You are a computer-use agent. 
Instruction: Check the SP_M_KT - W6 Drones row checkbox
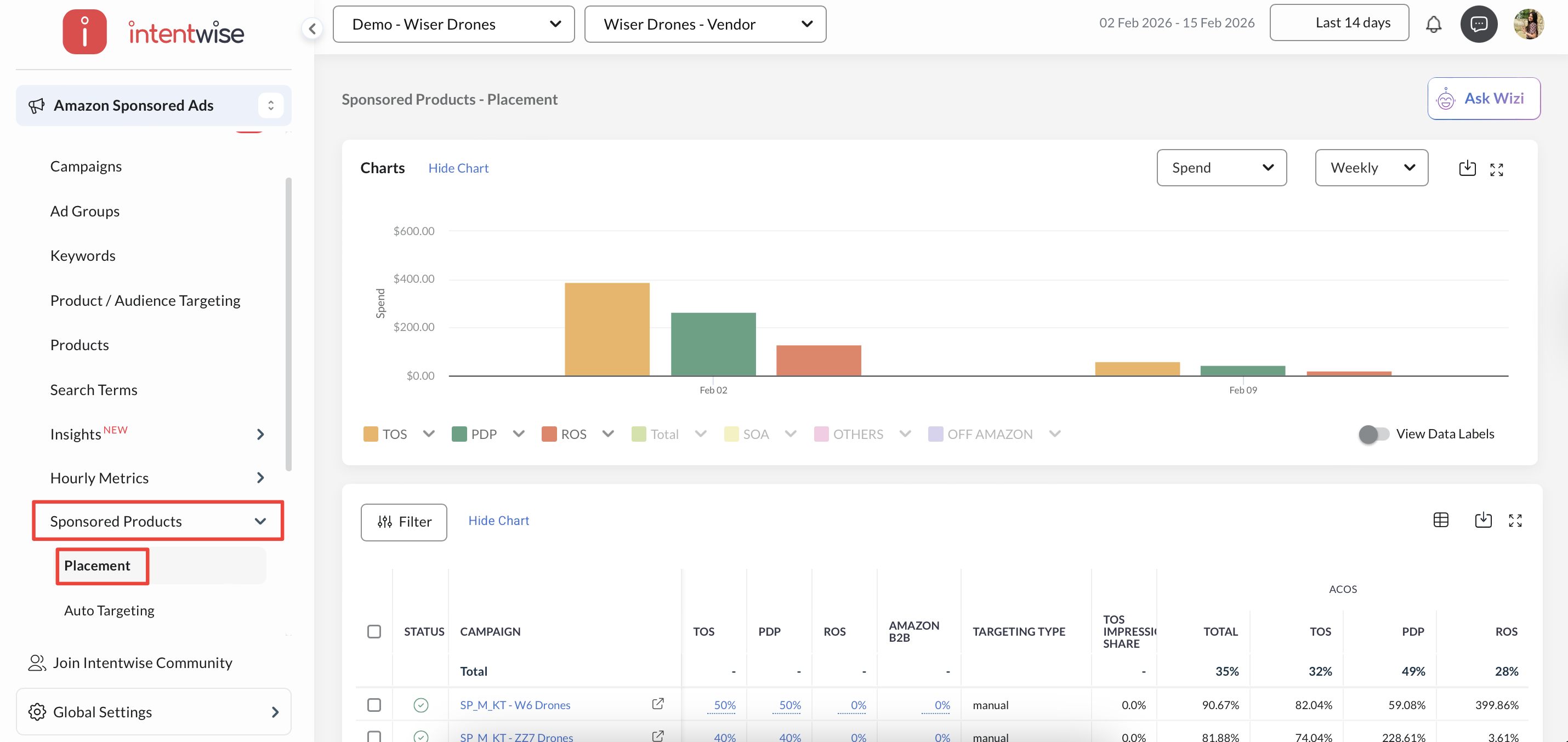coord(374,704)
